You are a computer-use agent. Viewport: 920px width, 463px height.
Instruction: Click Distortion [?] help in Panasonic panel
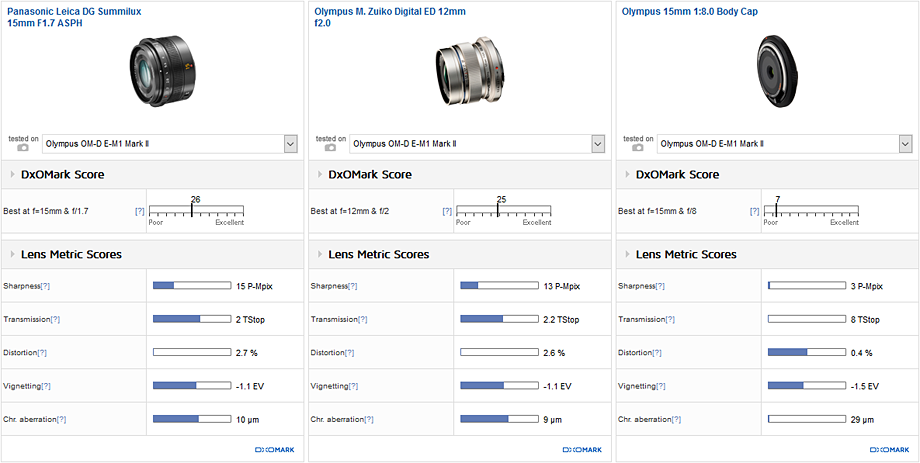pyautogui.click(x=42, y=353)
